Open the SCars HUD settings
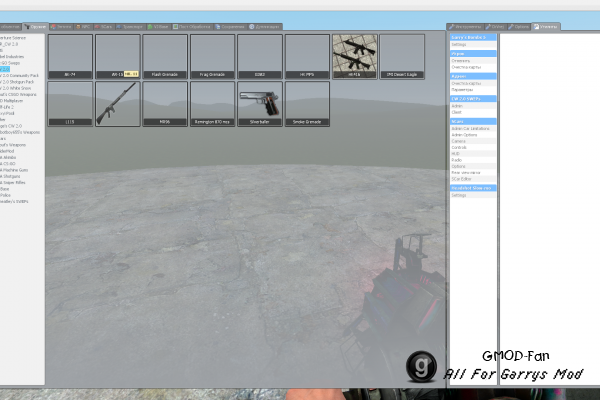600x400 pixels. pyautogui.click(x=473, y=153)
